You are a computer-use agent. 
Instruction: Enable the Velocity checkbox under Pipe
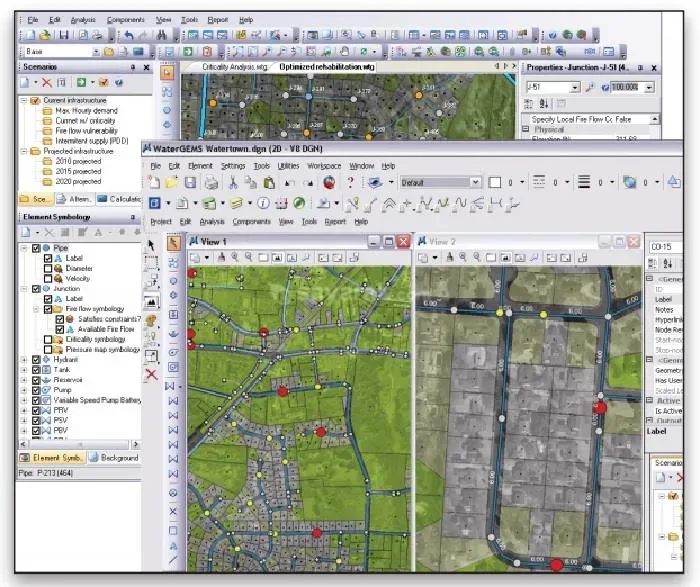(48, 279)
